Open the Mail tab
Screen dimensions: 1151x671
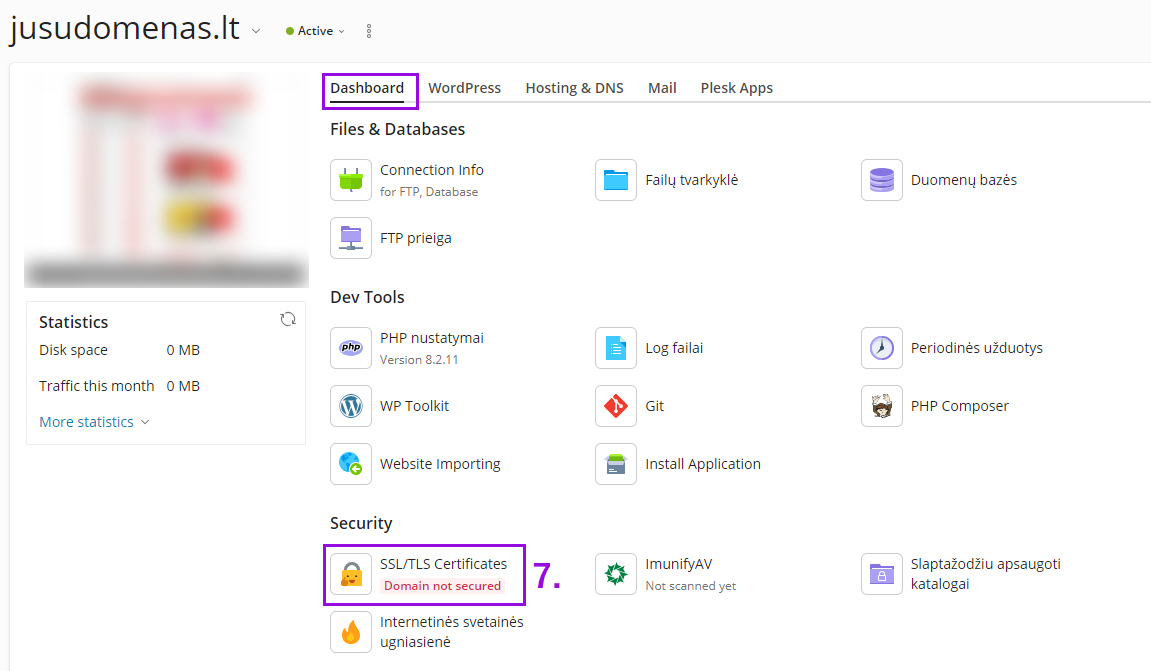(662, 88)
